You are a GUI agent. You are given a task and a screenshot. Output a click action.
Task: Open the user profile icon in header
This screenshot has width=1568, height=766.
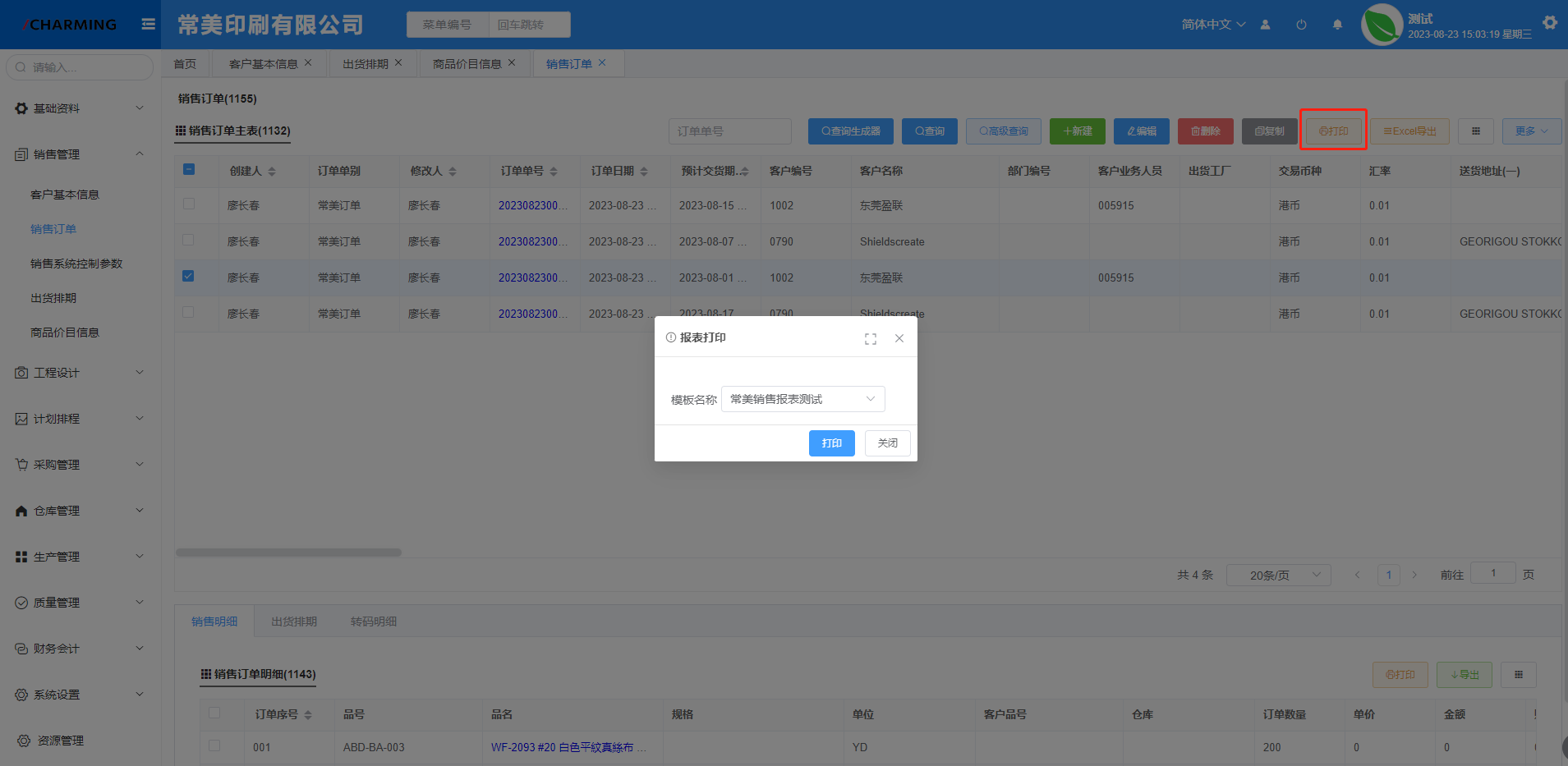(1265, 25)
